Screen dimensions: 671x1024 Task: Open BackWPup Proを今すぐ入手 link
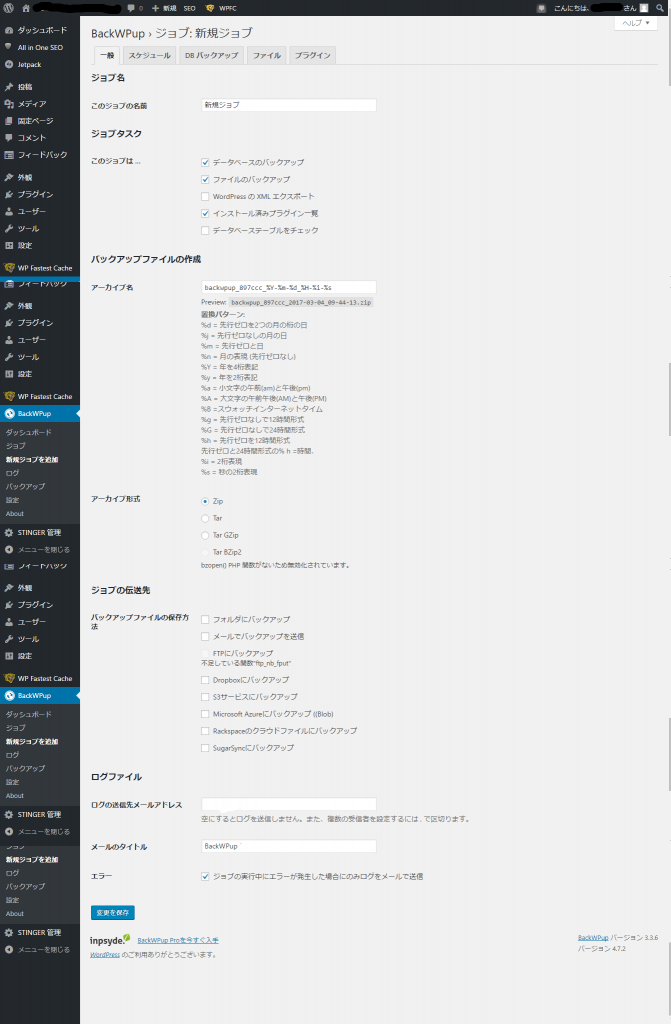tap(178, 940)
